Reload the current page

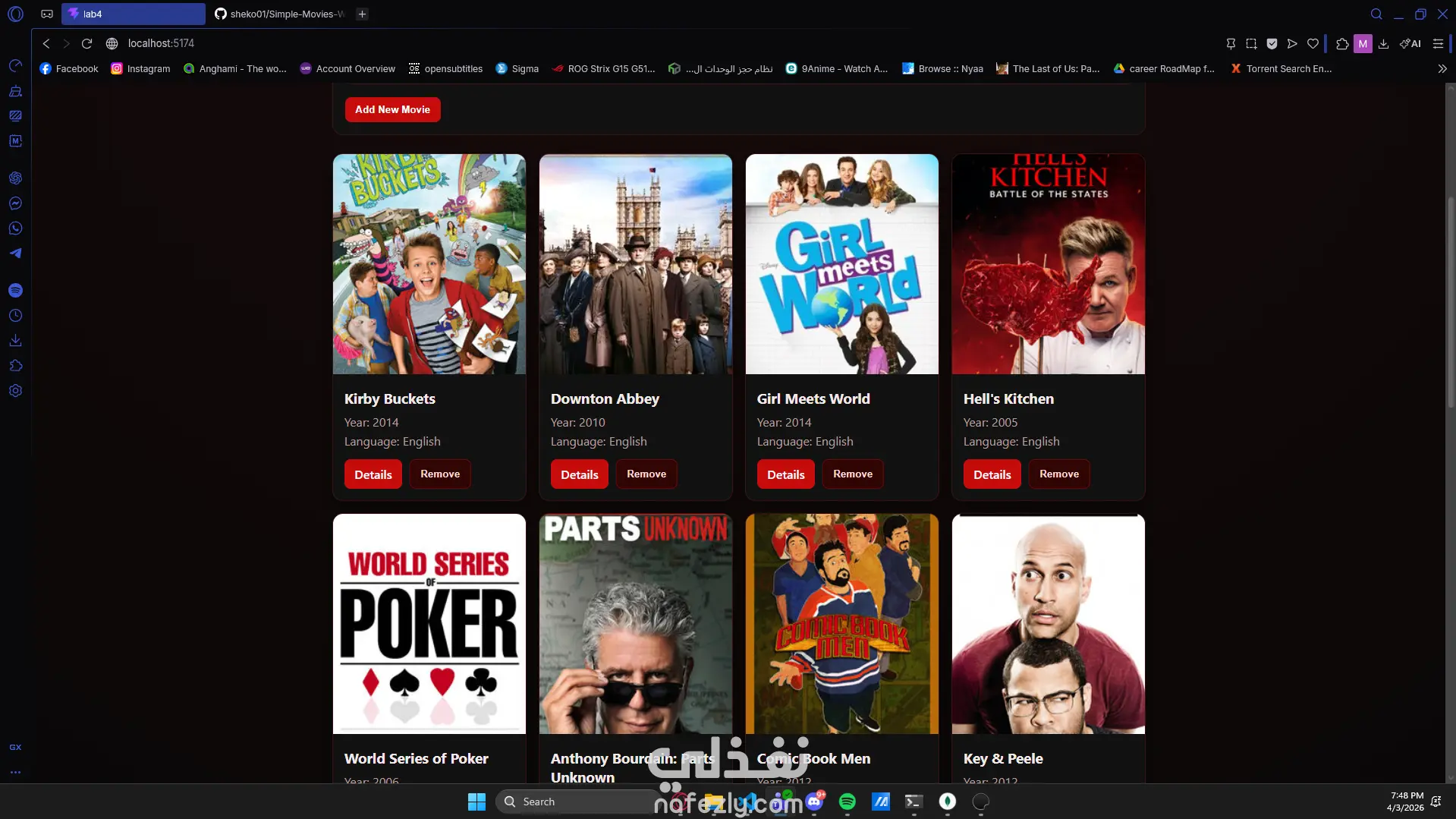[x=86, y=44]
